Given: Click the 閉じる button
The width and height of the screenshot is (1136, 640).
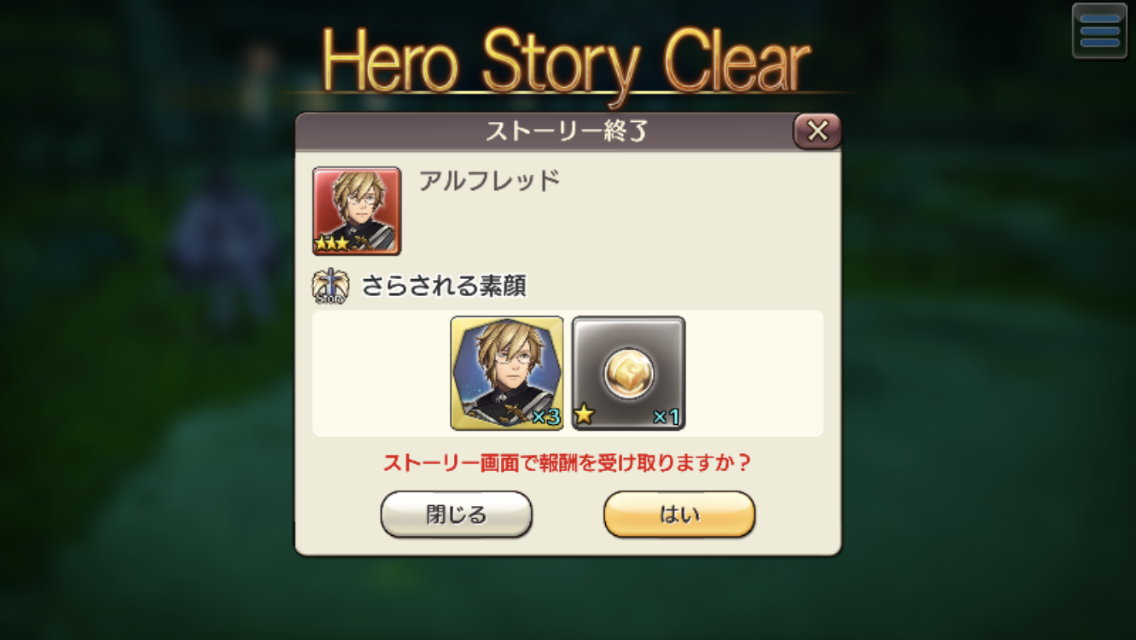Looking at the screenshot, I should click(x=456, y=514).
